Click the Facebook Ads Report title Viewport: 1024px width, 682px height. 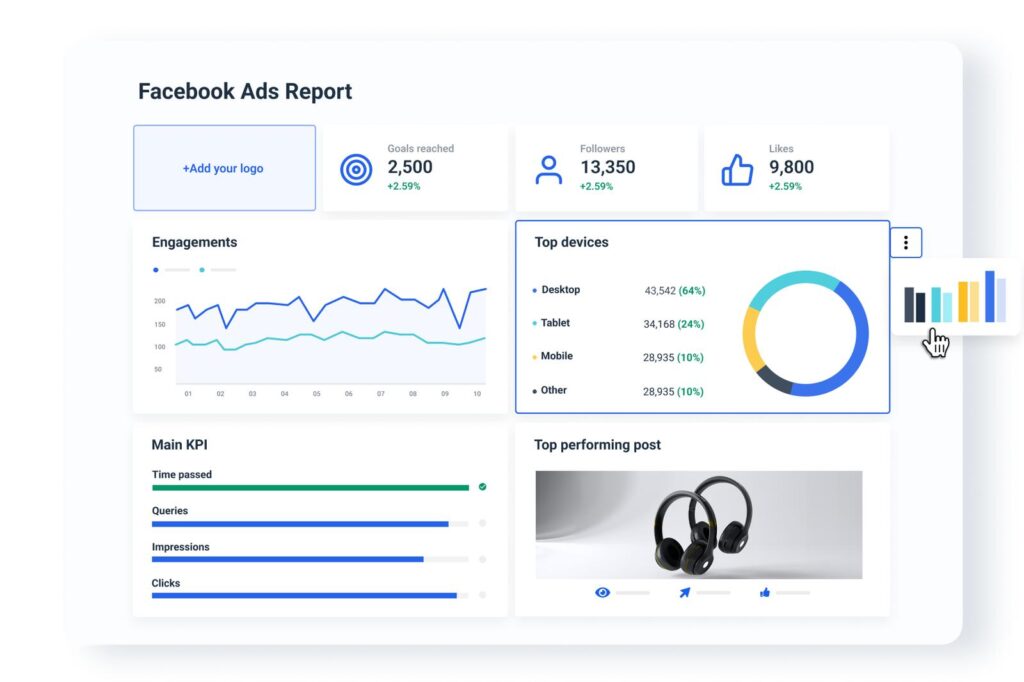tap(245, 91)
